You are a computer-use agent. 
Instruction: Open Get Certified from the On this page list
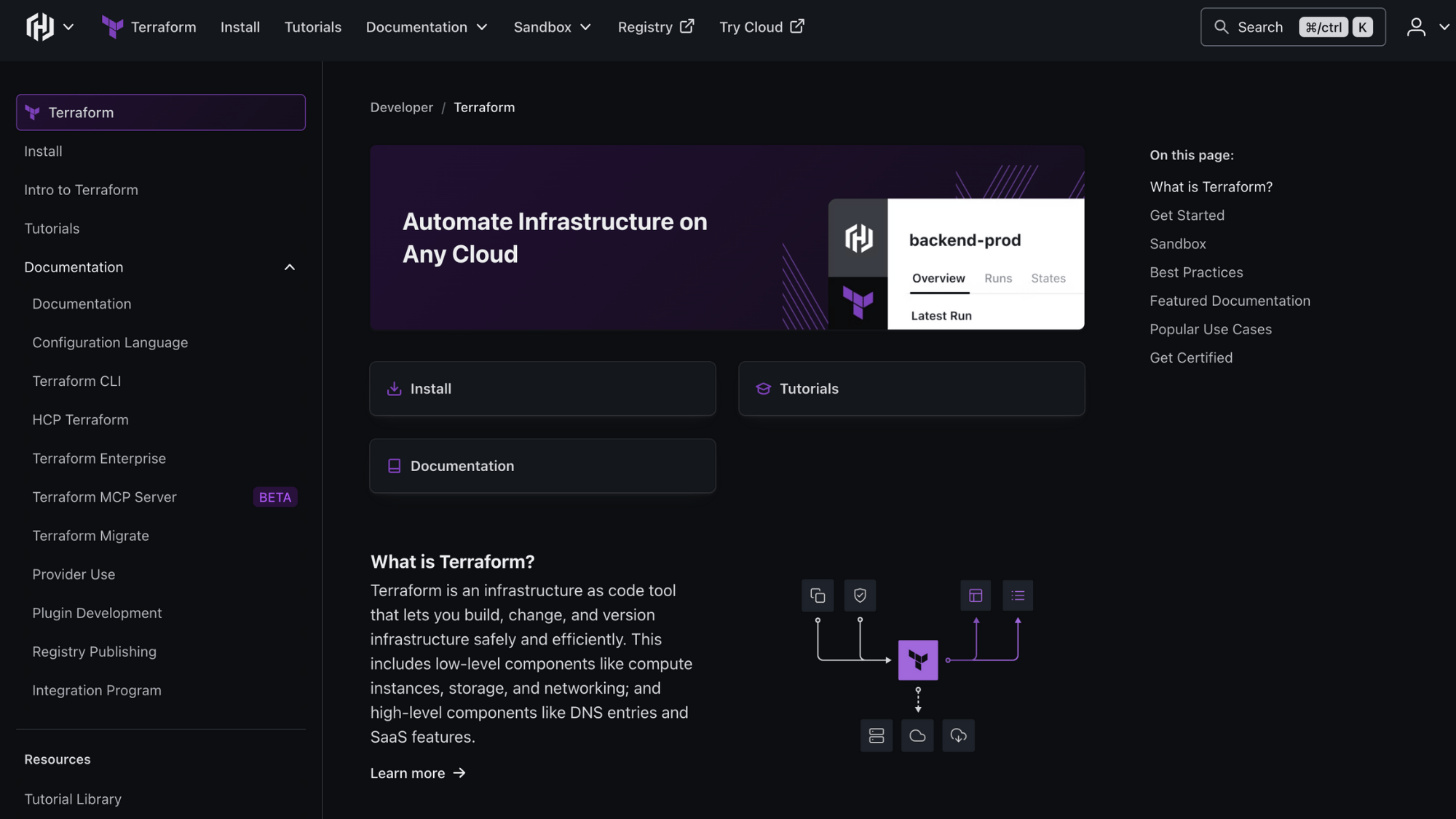click(1191, 357)
